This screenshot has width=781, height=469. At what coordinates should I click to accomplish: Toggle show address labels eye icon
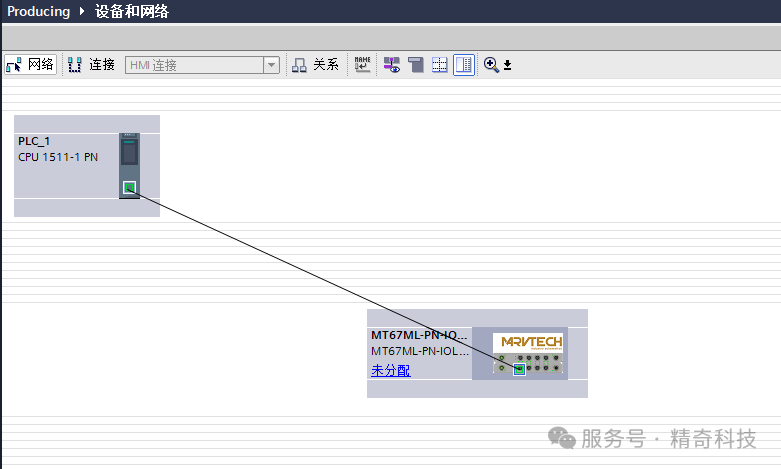[x=391, y=65]
